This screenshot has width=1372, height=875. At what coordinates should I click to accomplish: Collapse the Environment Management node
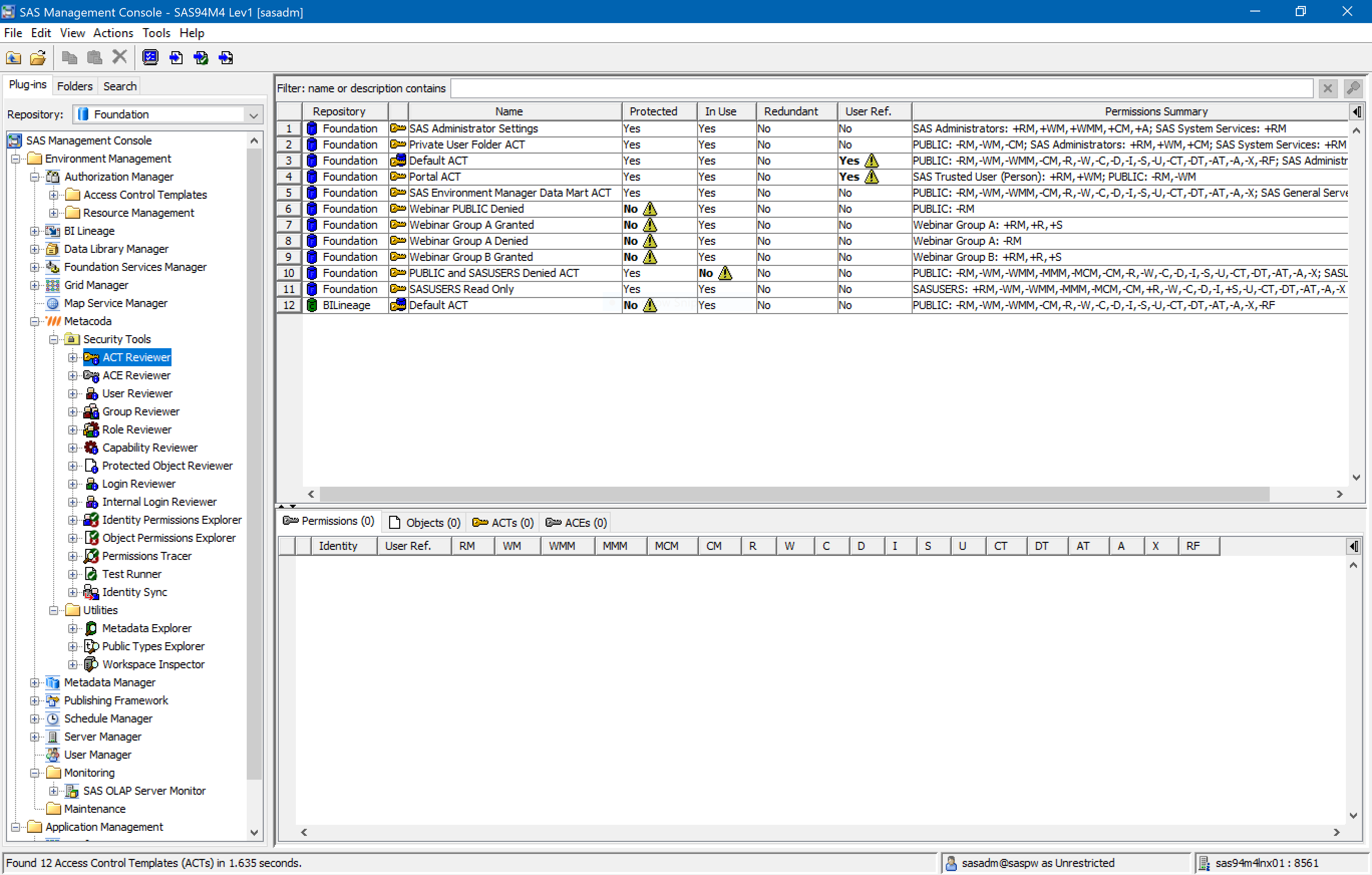pyautogui.click(x=16, y=159)
